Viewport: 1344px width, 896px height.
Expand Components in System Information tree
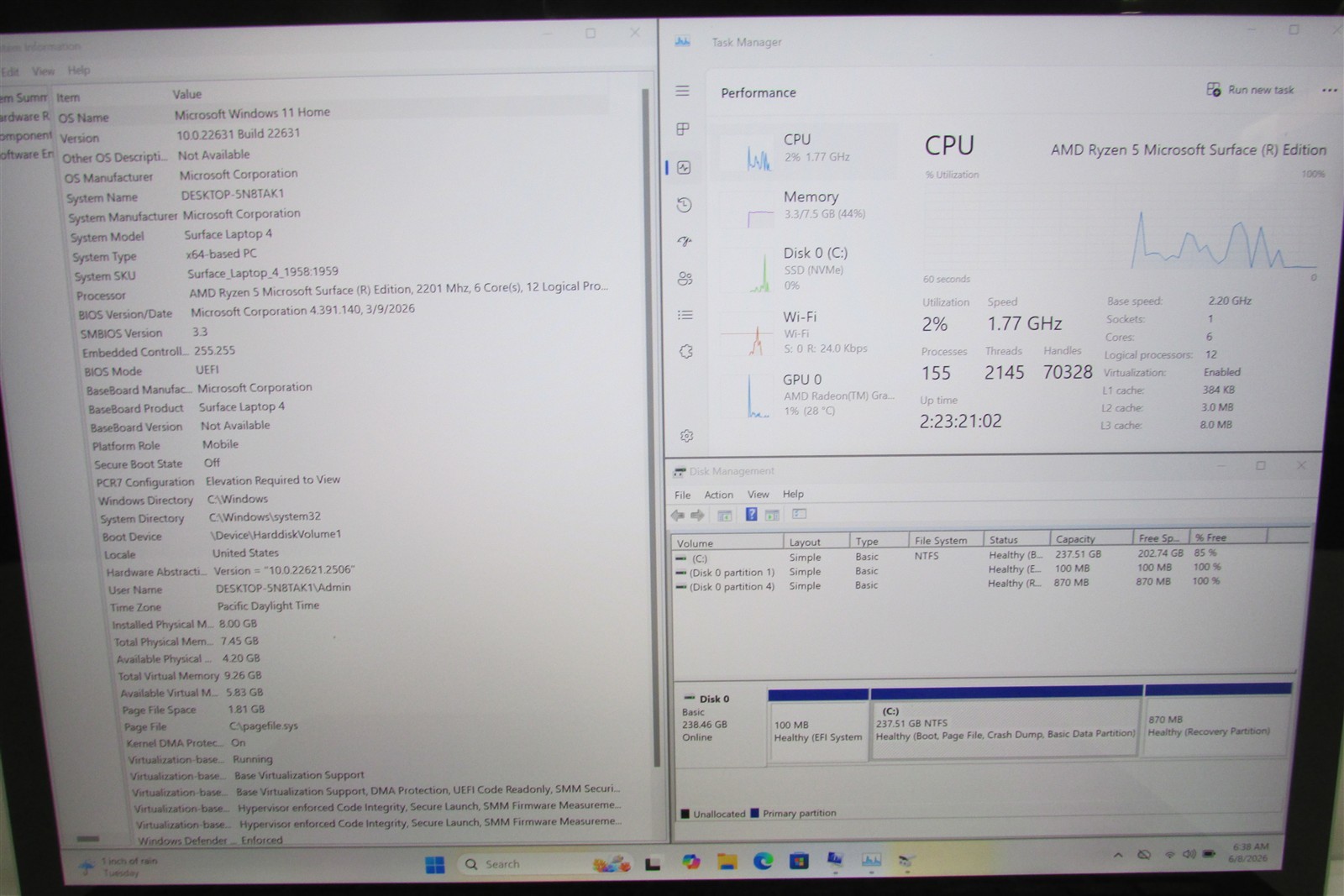[26, 135]
